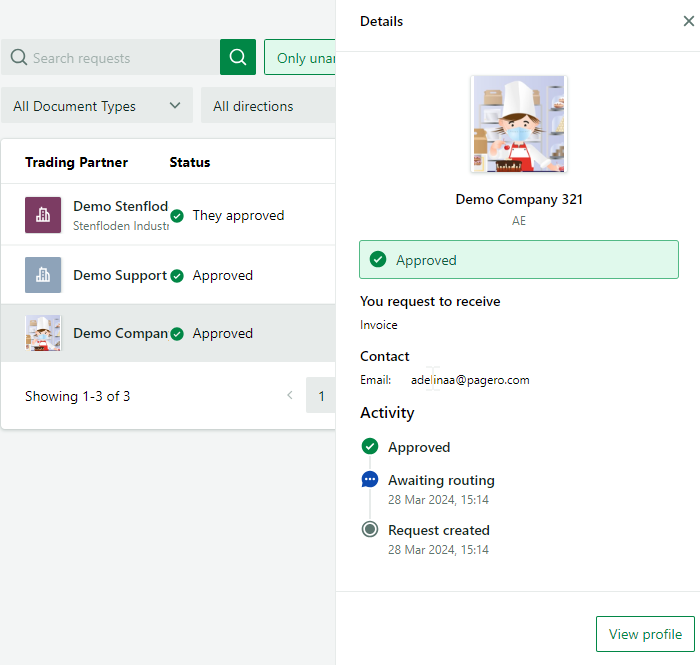
Task: Click the Approved status of Demo Support
Action: click(223, 275)
